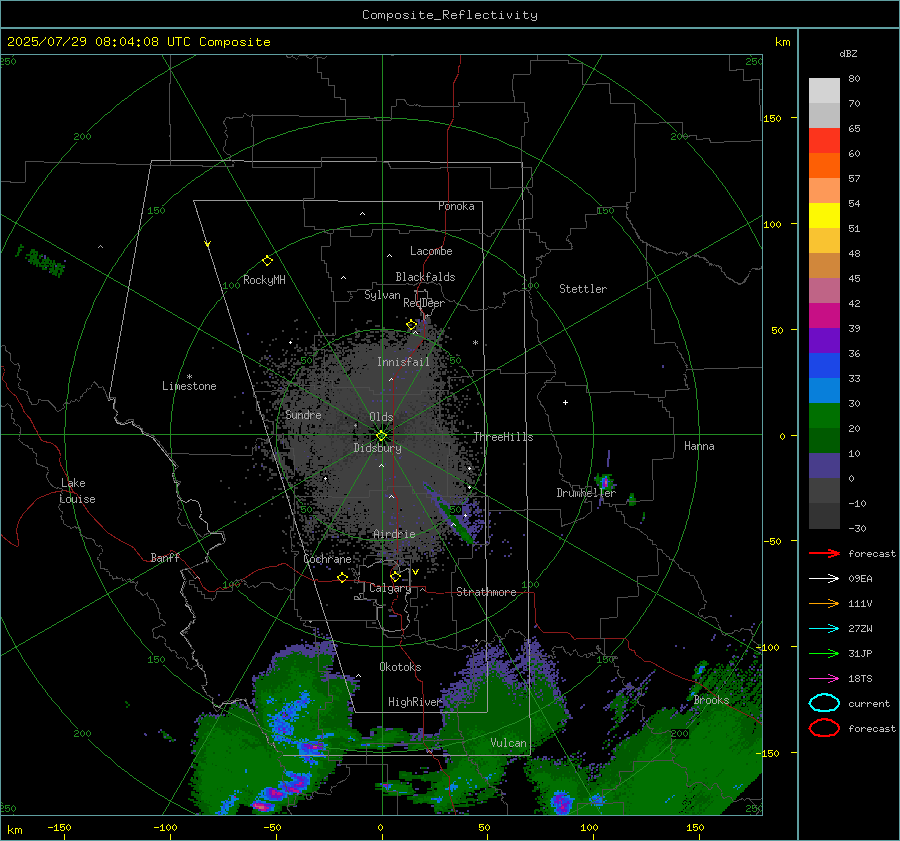Click the HighRiver label
Screen dimensions: 900x841
(414, 702)
